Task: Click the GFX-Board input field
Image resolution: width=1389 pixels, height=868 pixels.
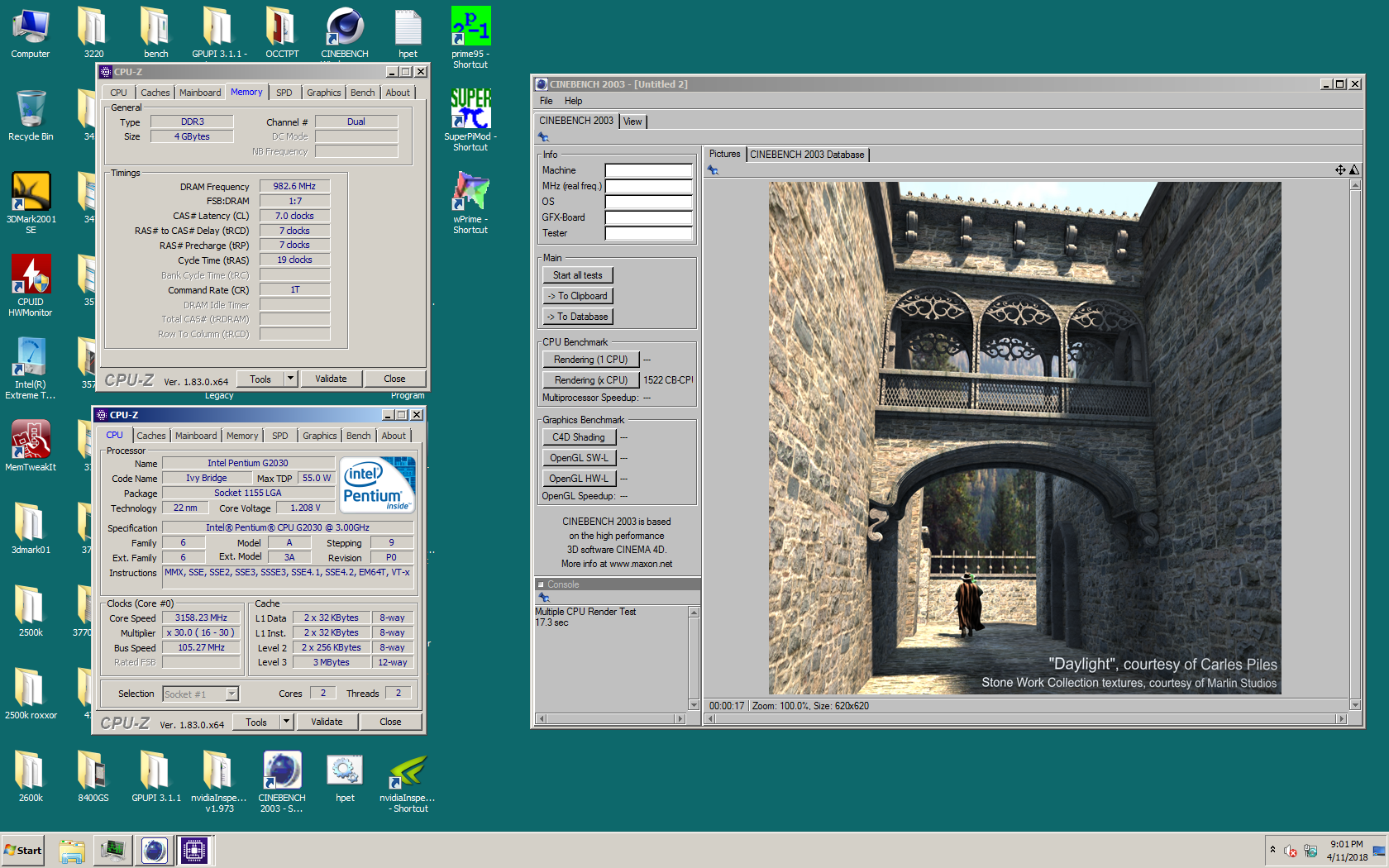Action: click(648, 217)
